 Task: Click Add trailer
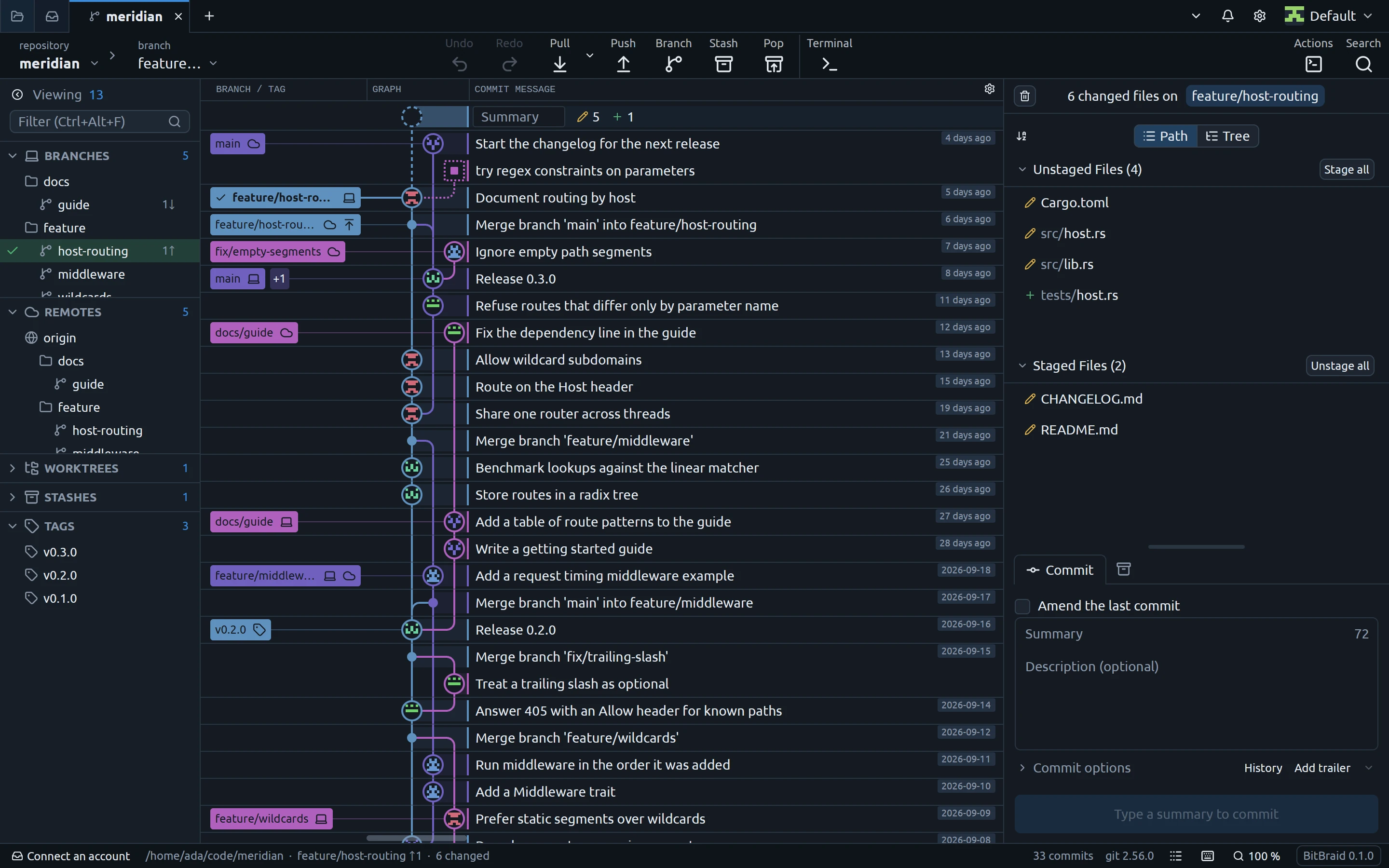(1322, 768)
